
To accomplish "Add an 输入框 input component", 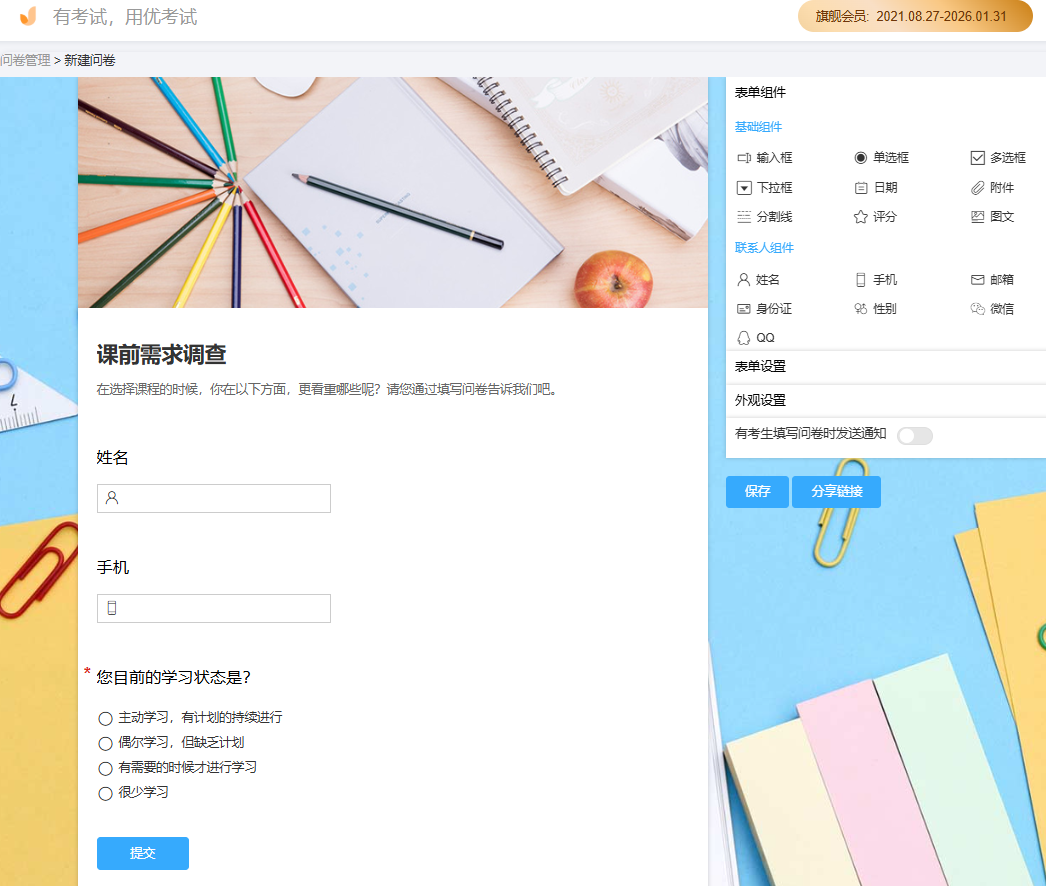I will coord(764,158).
